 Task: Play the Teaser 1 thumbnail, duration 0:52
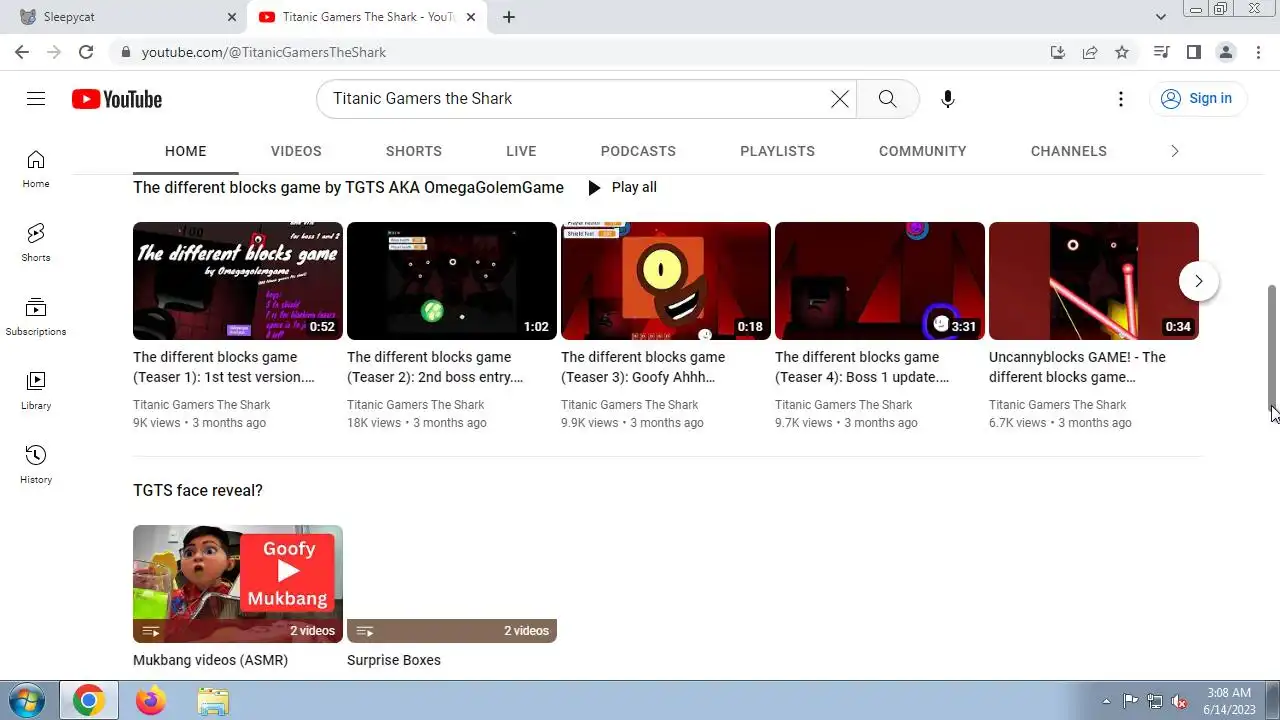click(x=238, y=281)
